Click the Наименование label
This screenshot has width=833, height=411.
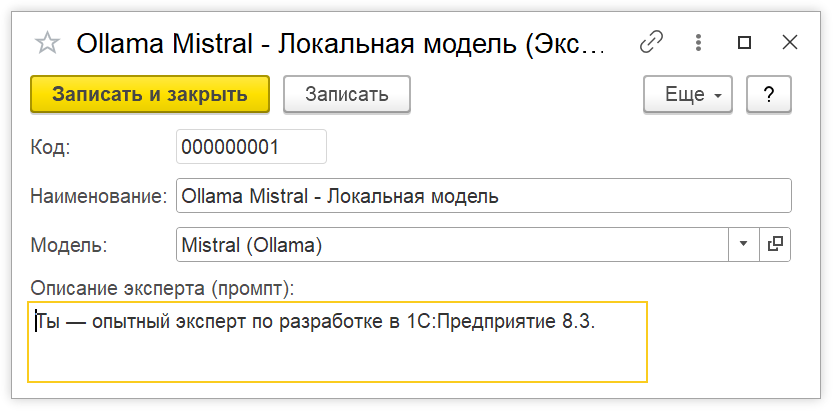click(98, 196)
